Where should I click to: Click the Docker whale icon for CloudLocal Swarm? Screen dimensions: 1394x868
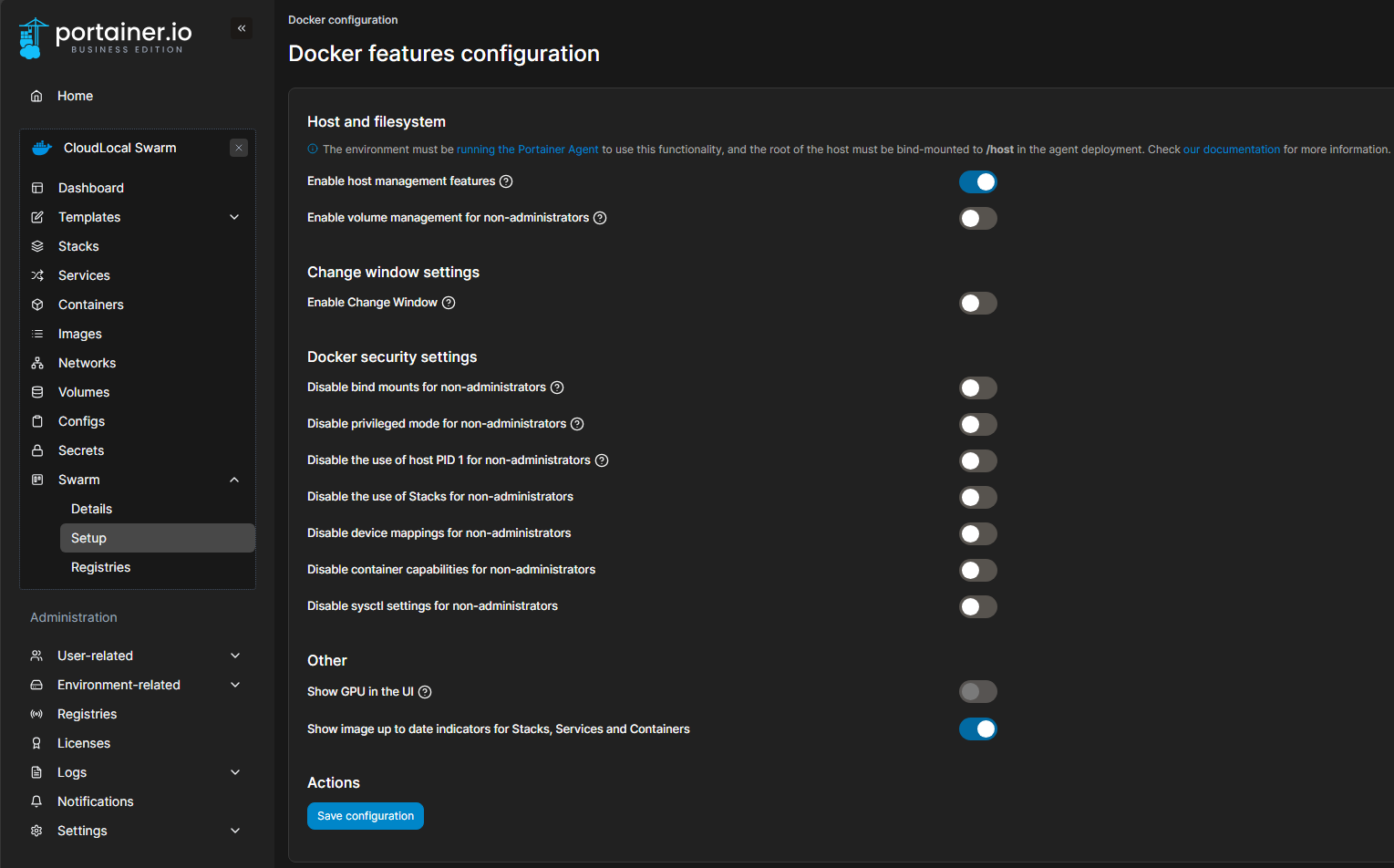pyautogui.click(x=42, y=148)
